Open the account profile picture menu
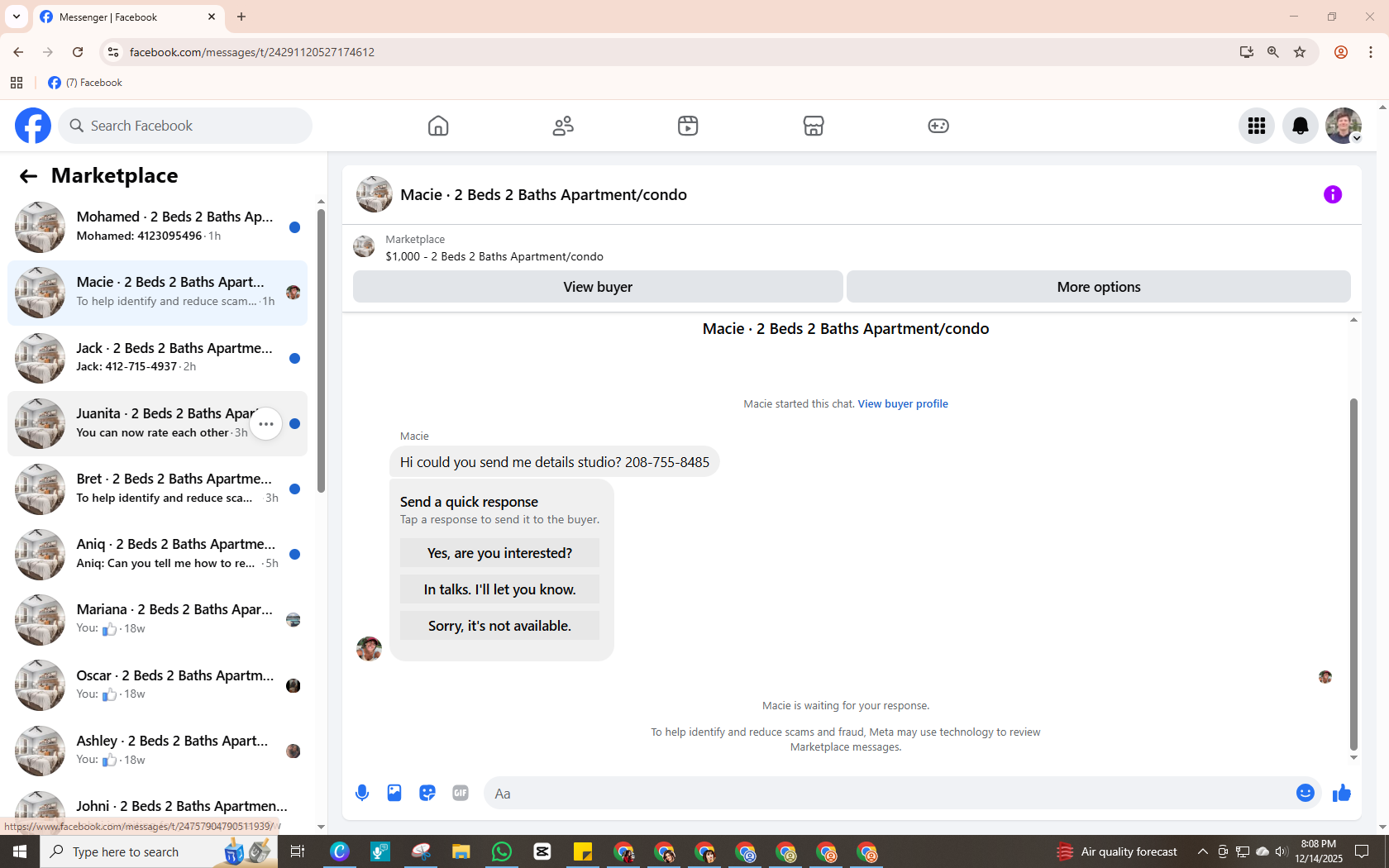Viewport: 1389px width, 868px height. click(x=1344, y=126)
